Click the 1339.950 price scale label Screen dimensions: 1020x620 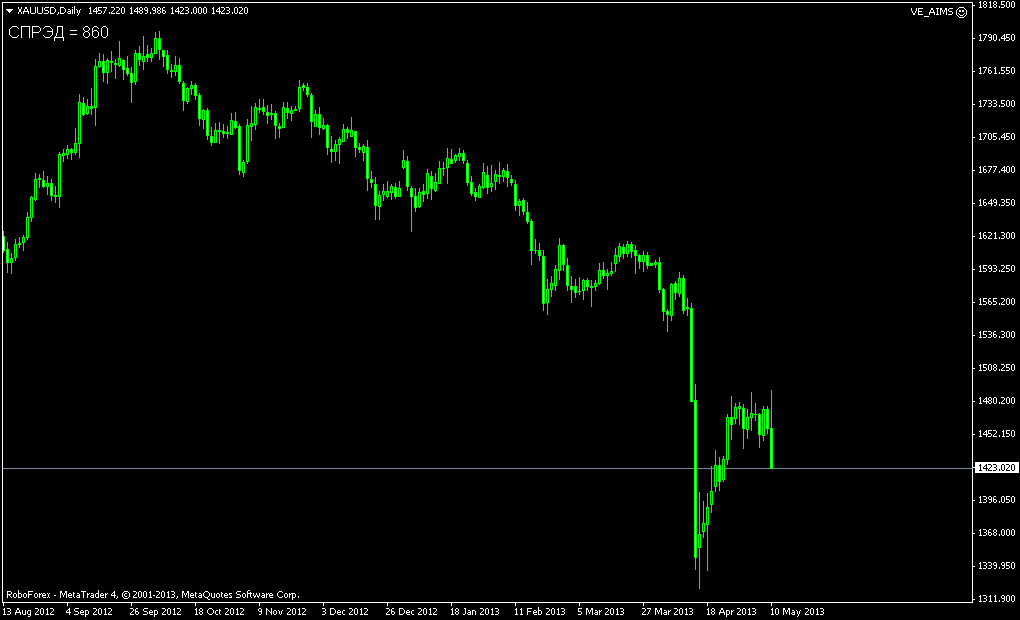coord(997,565)
